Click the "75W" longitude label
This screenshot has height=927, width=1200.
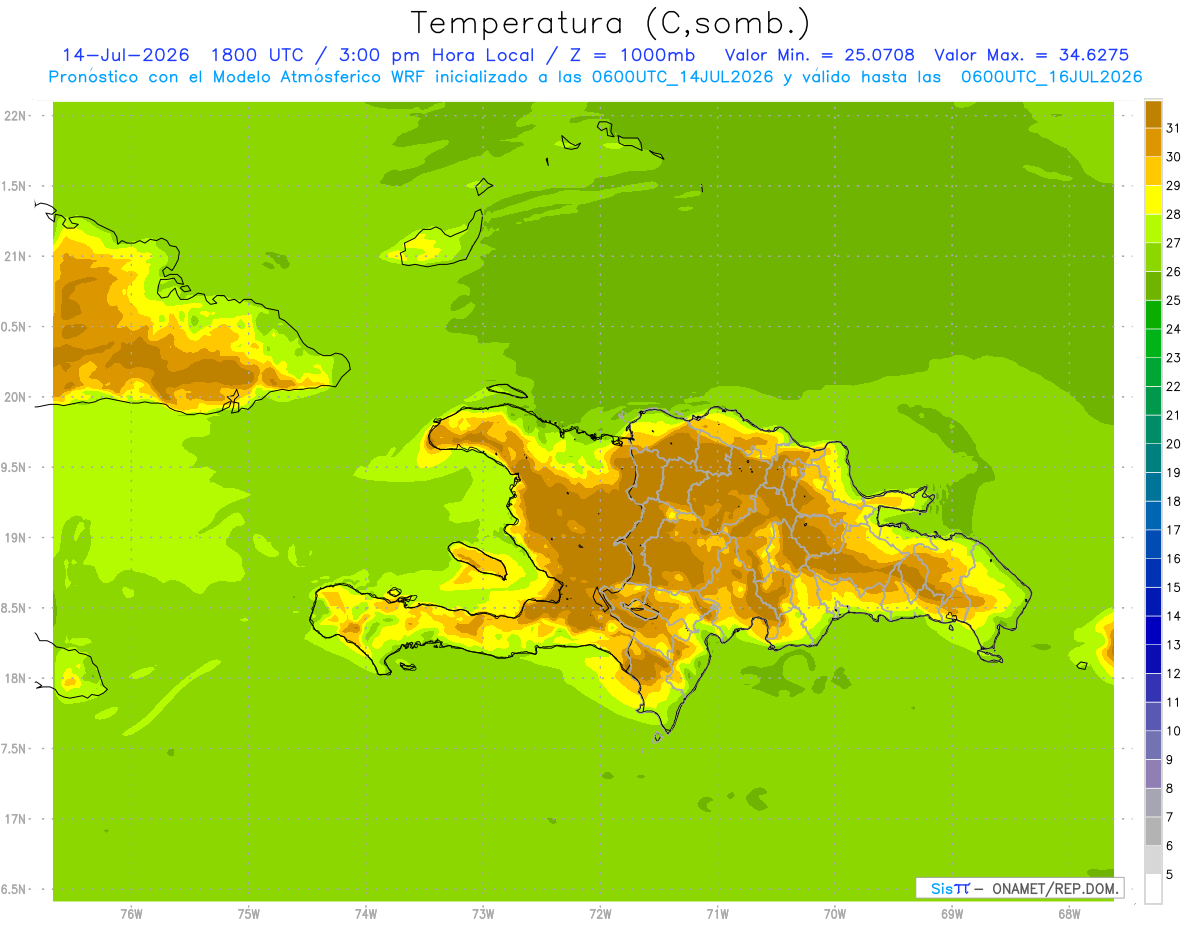(248, 914)
